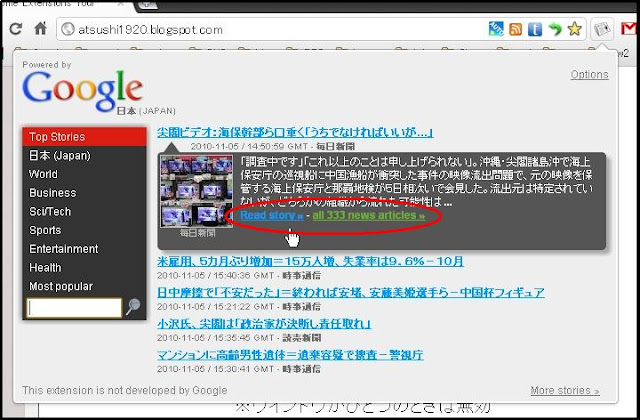Open the Business news category
This screenshot has height=420, width=640.
[84, 193]
